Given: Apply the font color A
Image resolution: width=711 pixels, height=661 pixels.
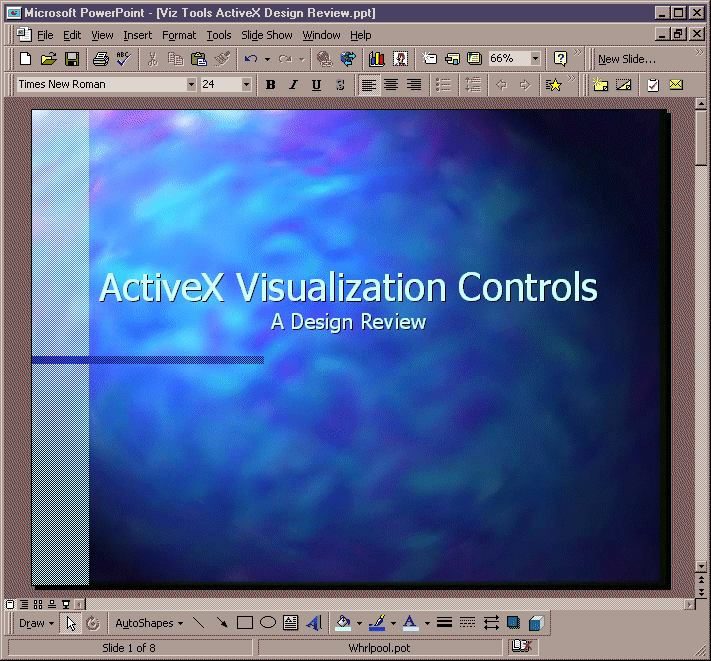Looking at the screenshot, I should (410, 622).
